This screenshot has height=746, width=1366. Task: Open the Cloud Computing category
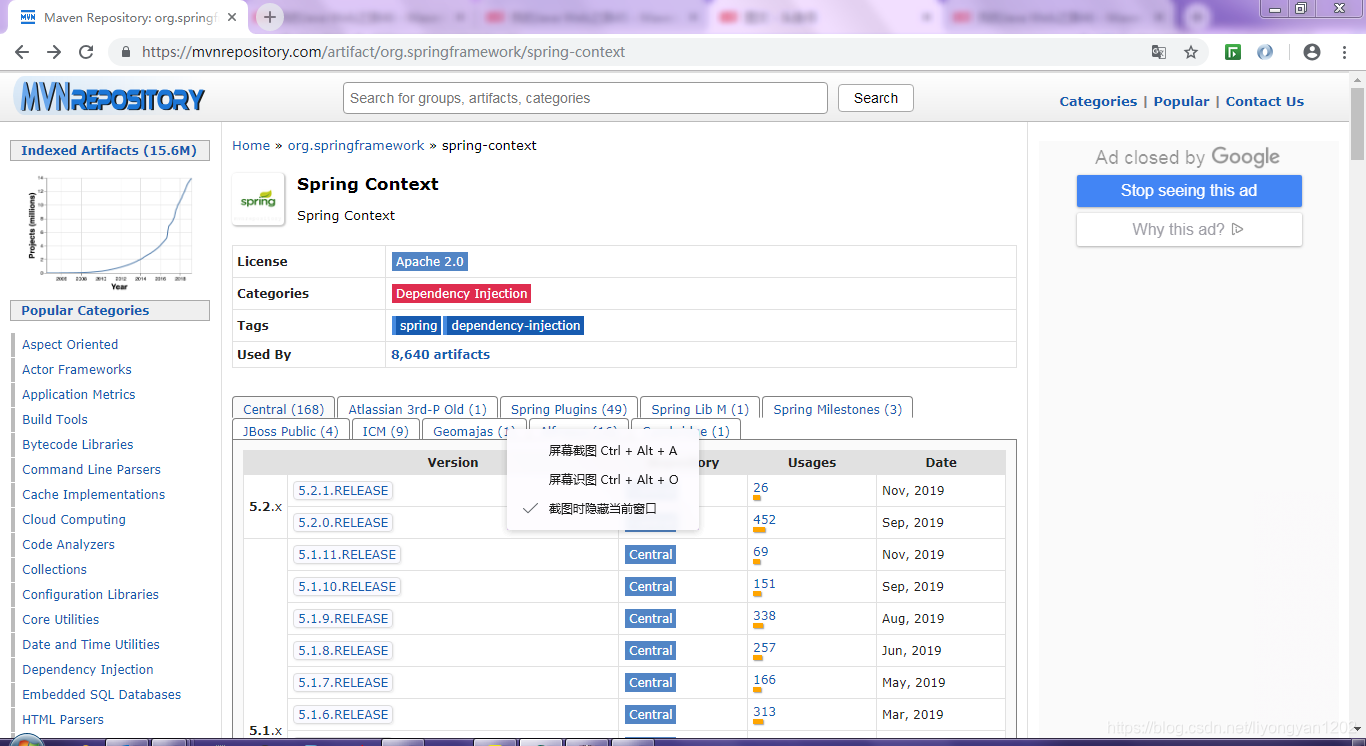[x=74, y=519]
